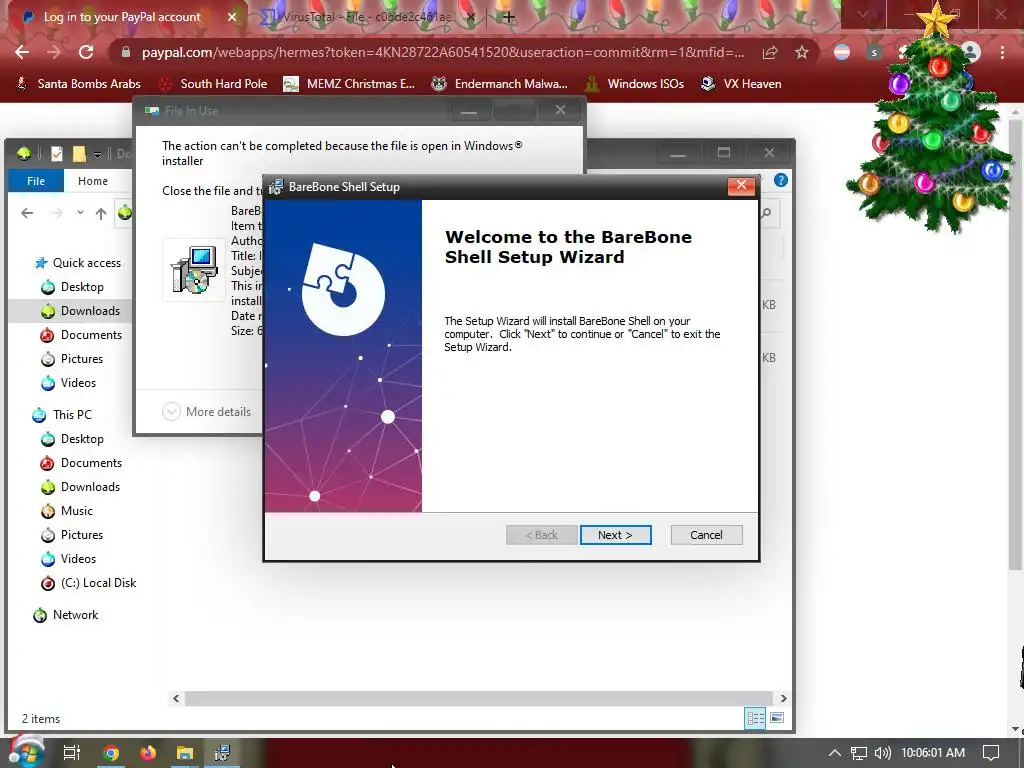Close the PayPal login tab
The image size is (1024, 768).
[232, 17]
